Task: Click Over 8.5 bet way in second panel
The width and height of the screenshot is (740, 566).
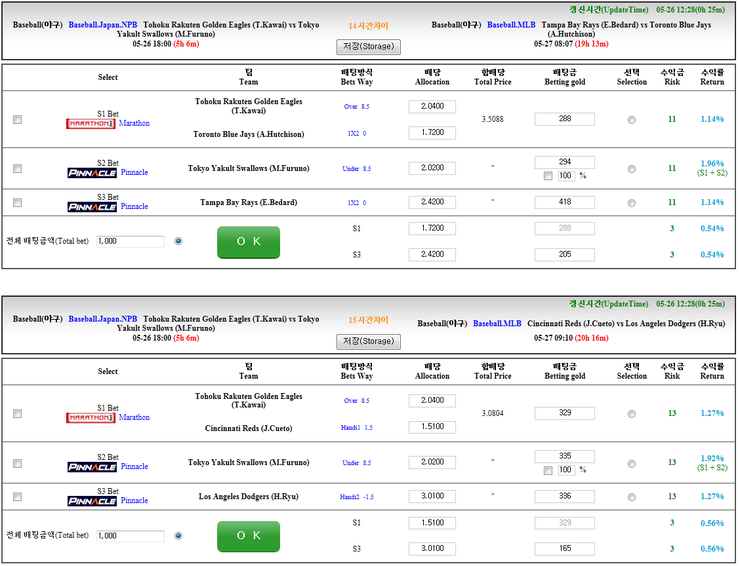Action: [x=357, y=401]
